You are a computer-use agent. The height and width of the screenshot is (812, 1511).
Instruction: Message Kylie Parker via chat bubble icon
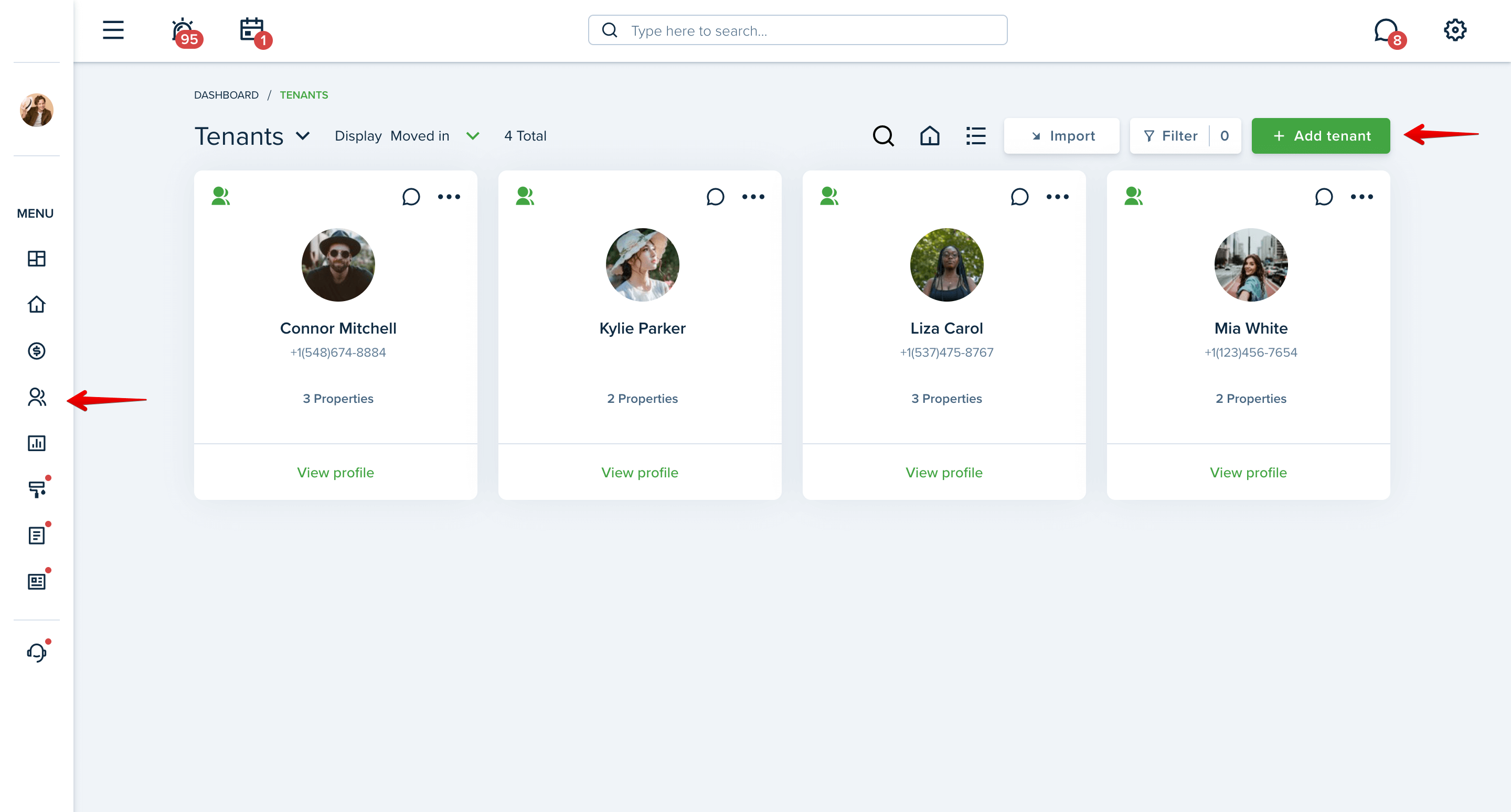[x=715, y=196]
